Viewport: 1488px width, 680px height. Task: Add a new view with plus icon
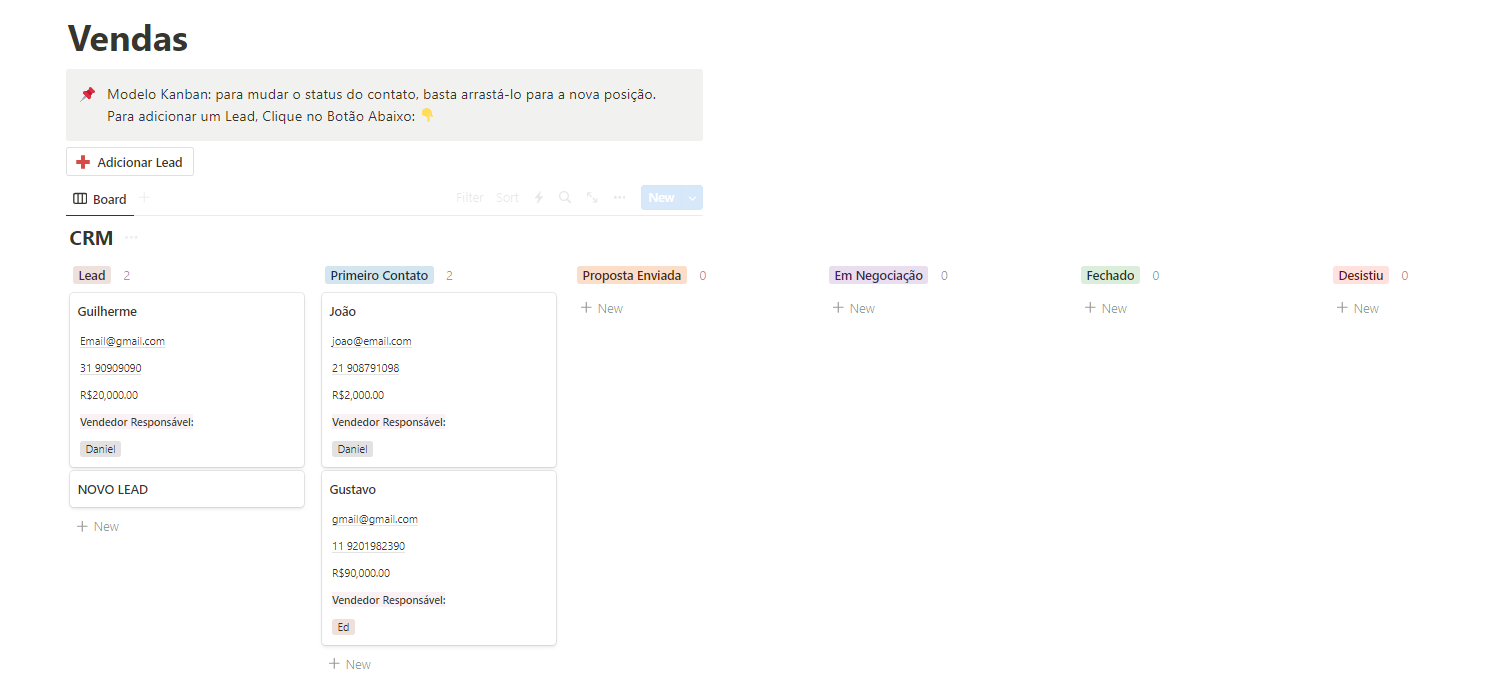point(144,198)
